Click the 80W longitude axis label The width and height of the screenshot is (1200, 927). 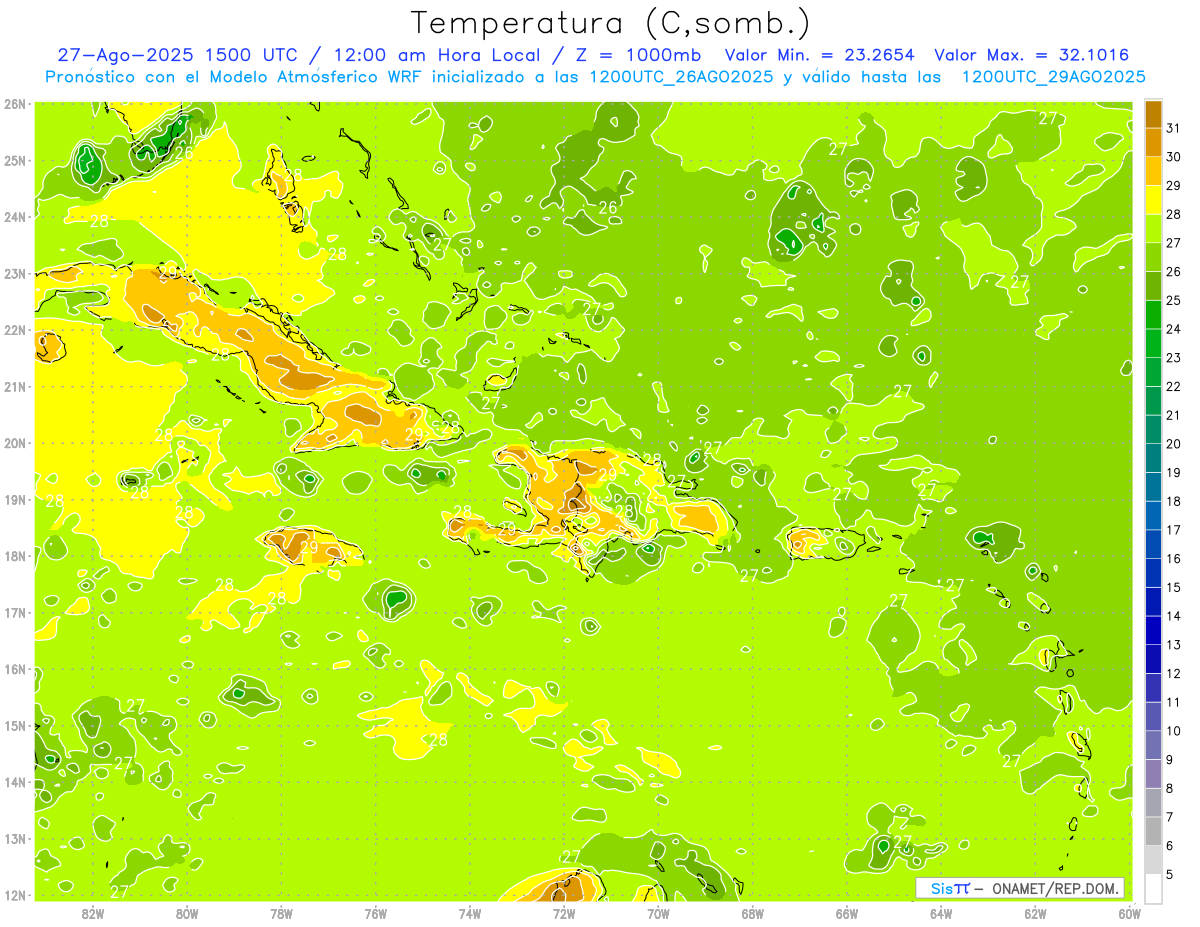pyautogui.click(x=187, y=913)
